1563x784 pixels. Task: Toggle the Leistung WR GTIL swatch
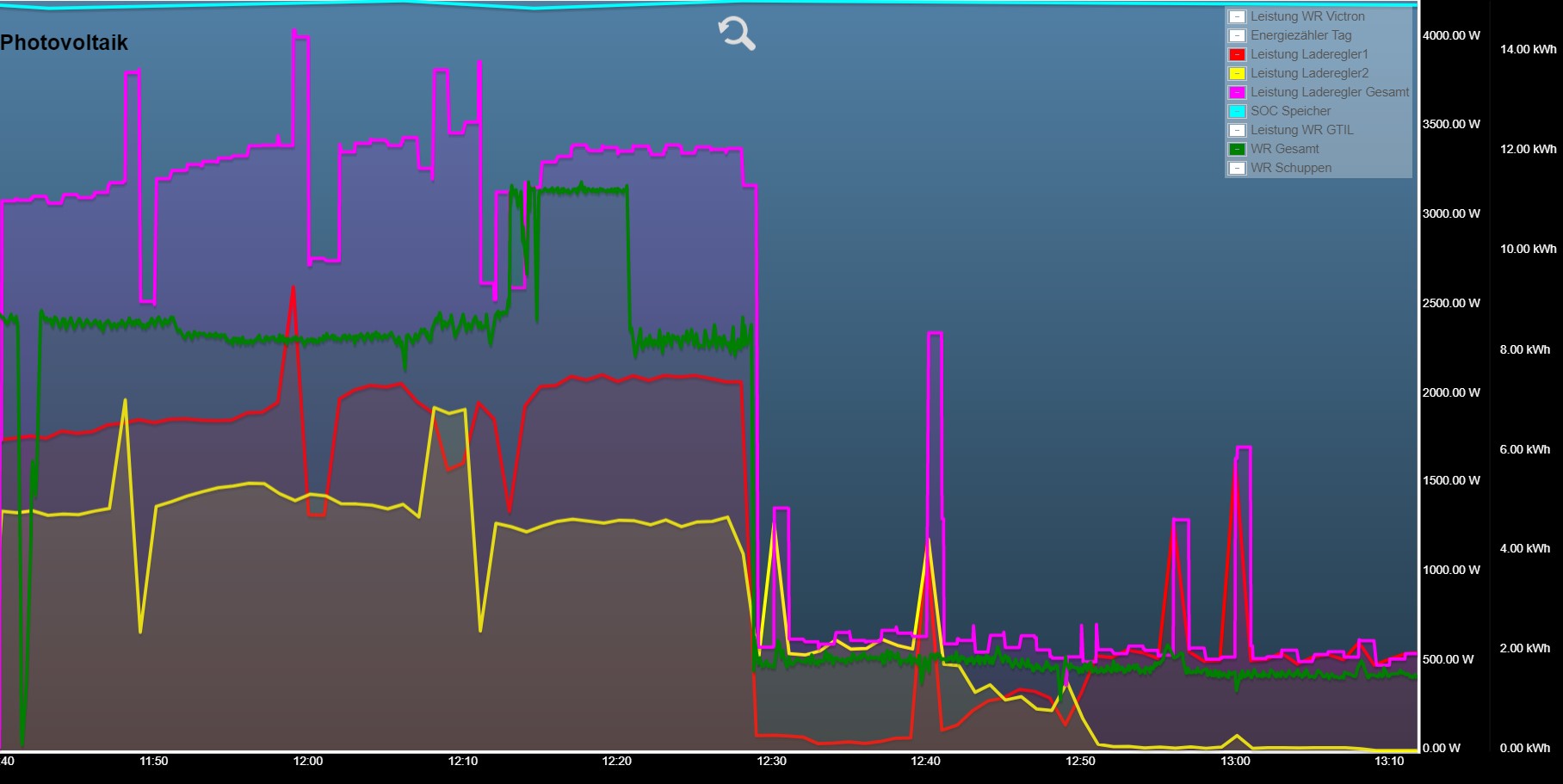(x=1237, y=130)
